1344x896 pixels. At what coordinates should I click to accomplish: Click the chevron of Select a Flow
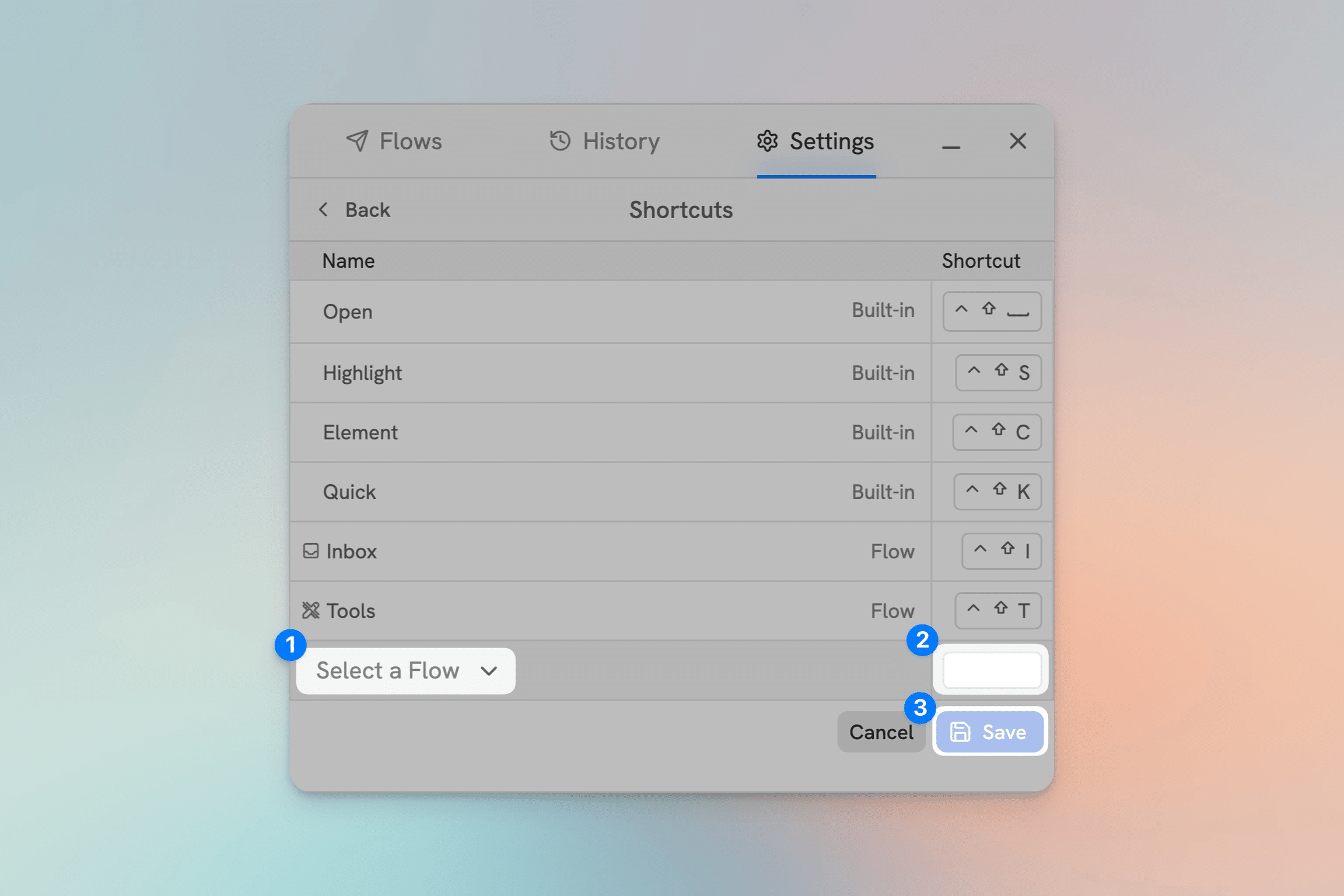[x=489, y=671]
